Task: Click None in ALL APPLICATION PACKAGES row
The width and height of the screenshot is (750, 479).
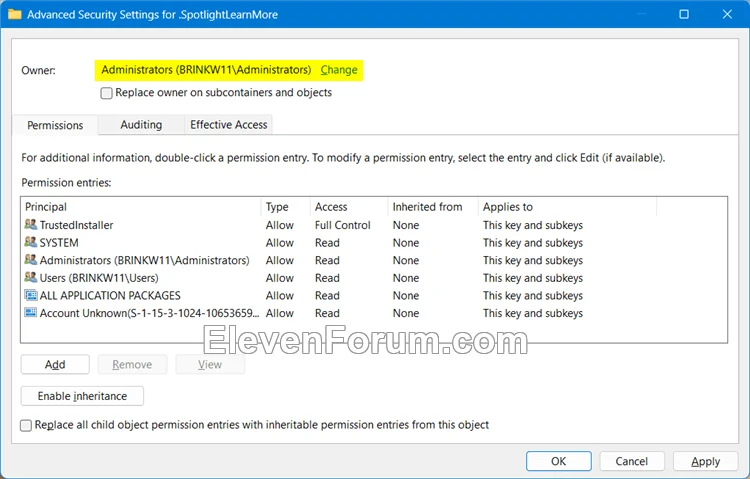Action: tap(406, 296)
